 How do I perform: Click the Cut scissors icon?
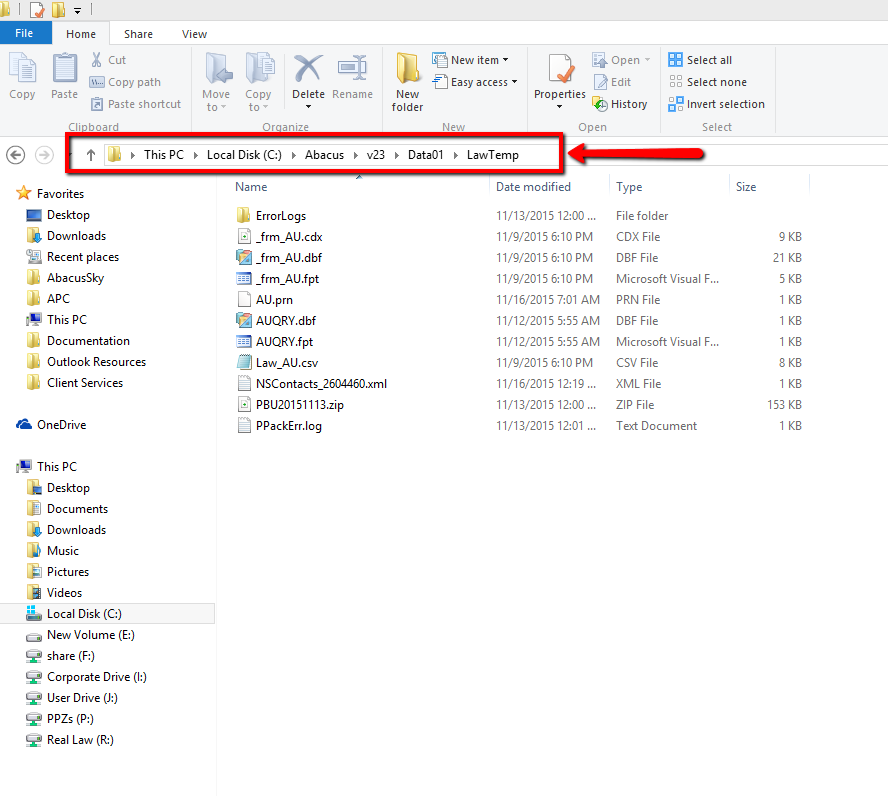click(97, 59)
